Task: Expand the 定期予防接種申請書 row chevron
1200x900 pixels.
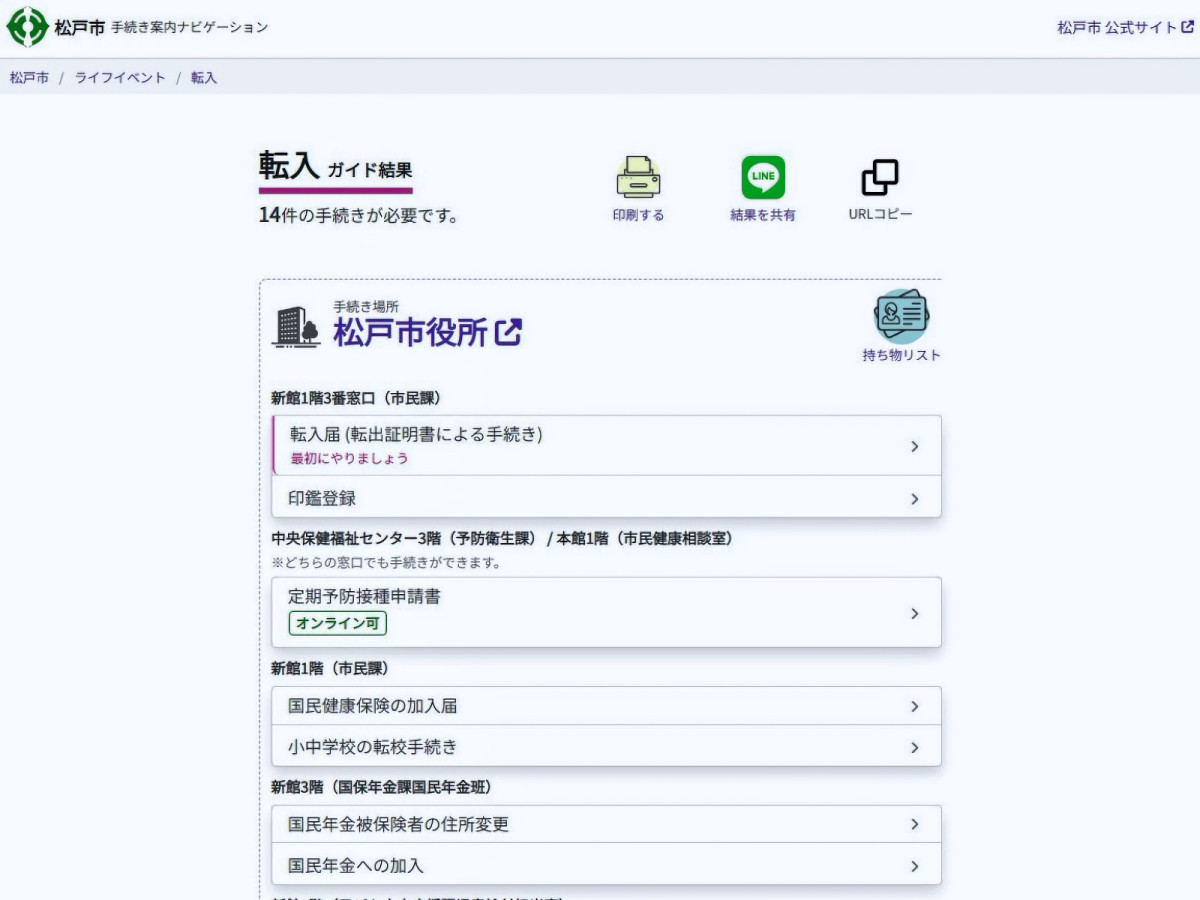Action: click(914, 613)
